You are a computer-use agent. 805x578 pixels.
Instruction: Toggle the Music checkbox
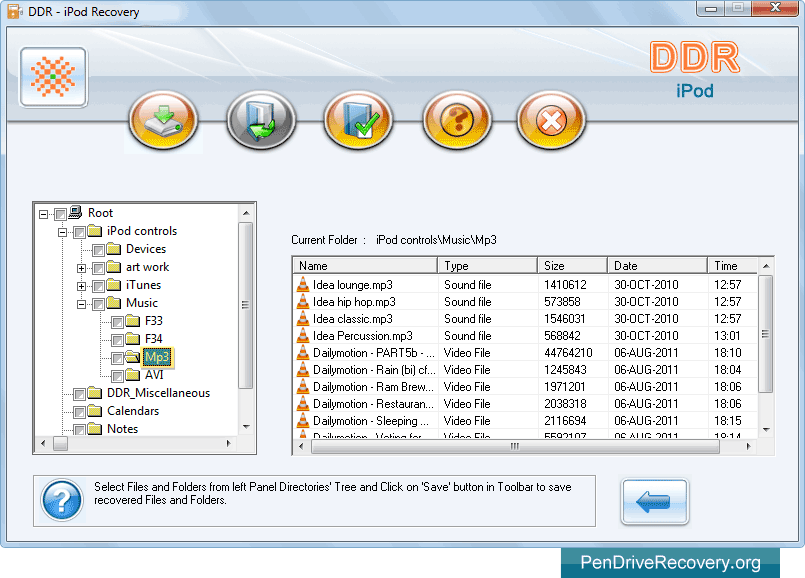(x=99, y=304)
